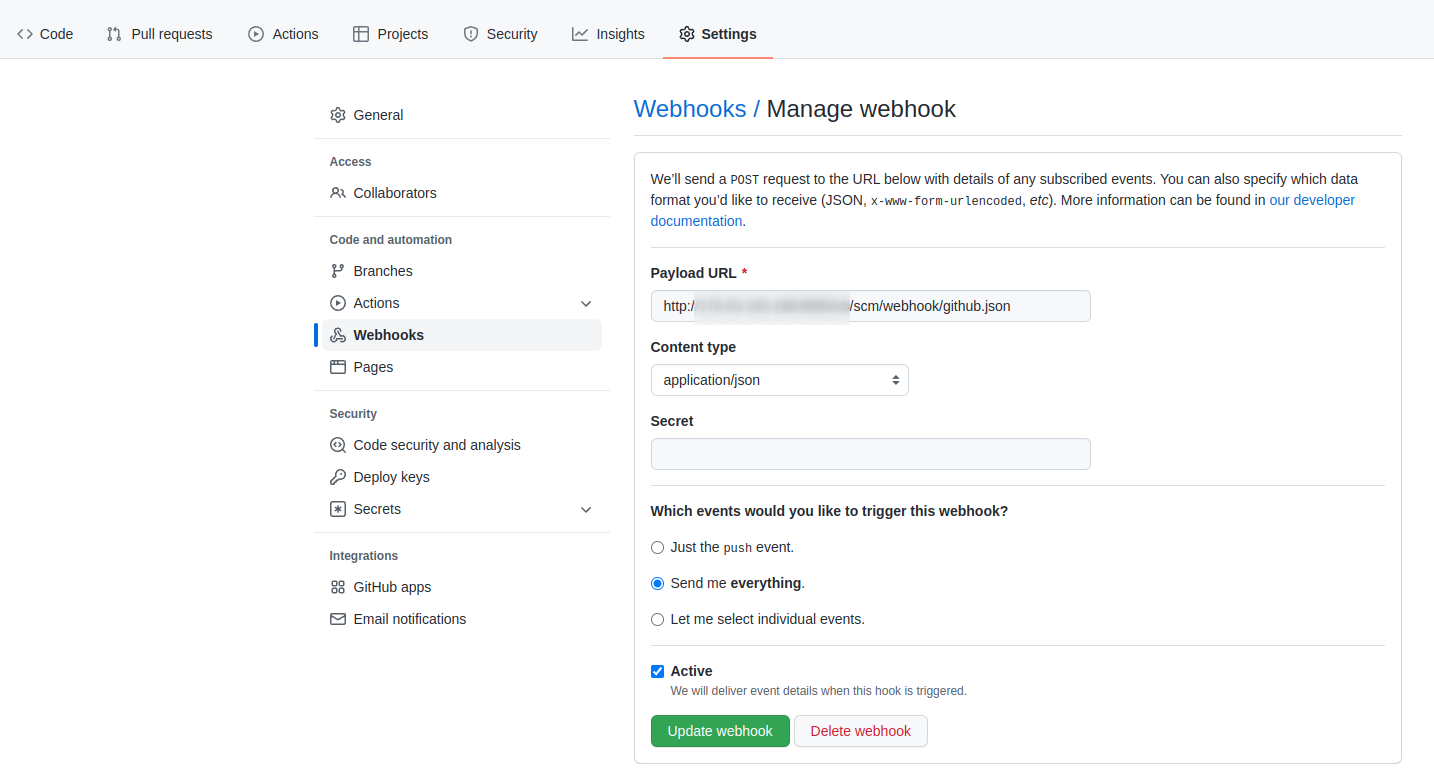Click the Collaborators people icon

338,193
